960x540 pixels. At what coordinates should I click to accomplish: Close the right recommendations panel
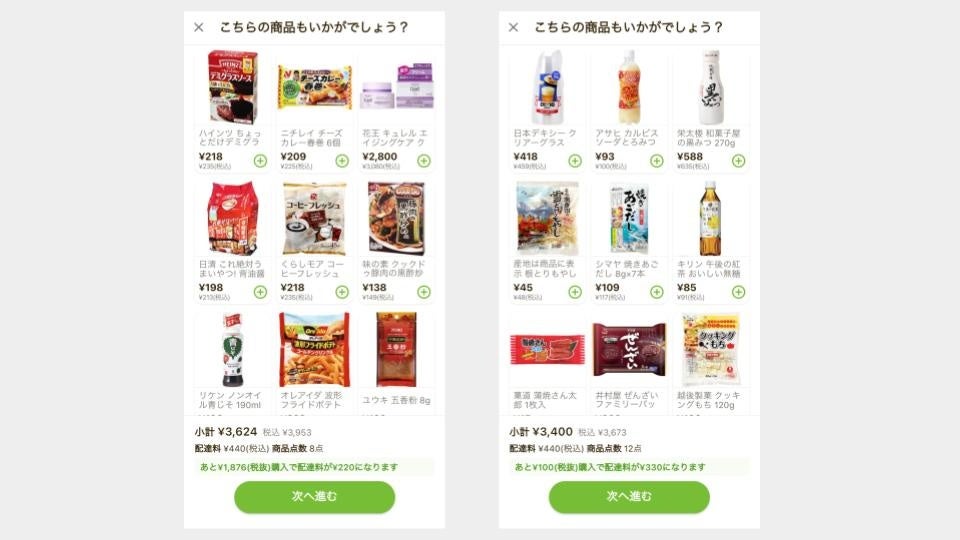514,28
